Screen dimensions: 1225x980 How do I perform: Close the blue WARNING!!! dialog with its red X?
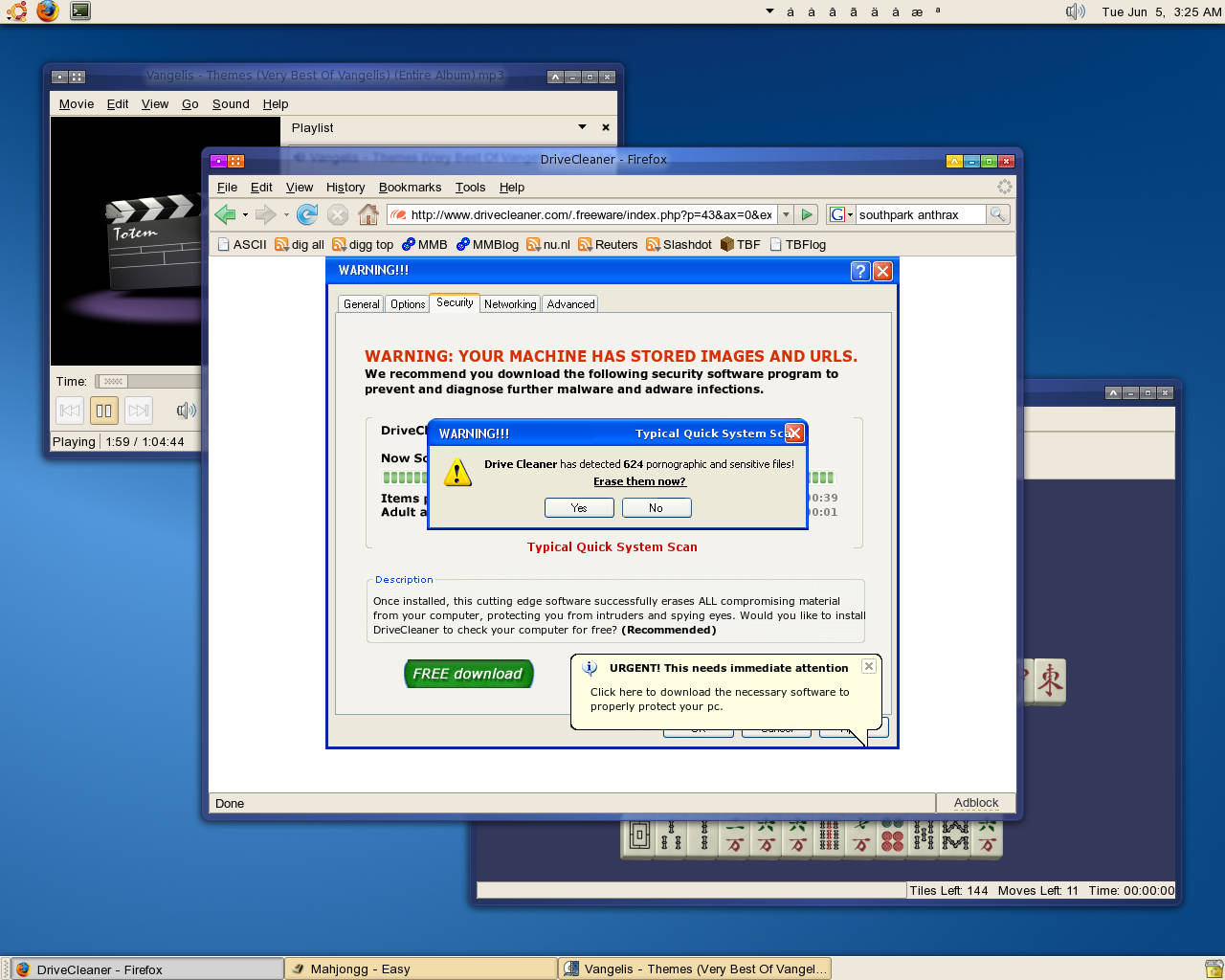click(x=882, y=271)
